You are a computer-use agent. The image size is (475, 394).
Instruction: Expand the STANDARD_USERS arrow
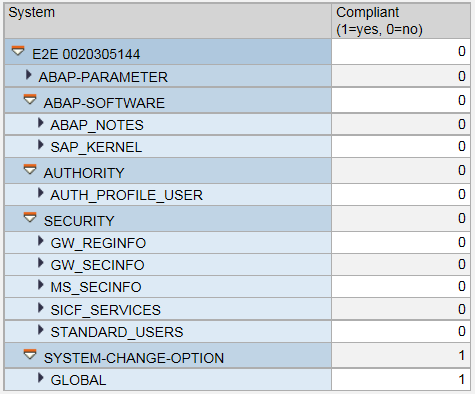(41, 330)
